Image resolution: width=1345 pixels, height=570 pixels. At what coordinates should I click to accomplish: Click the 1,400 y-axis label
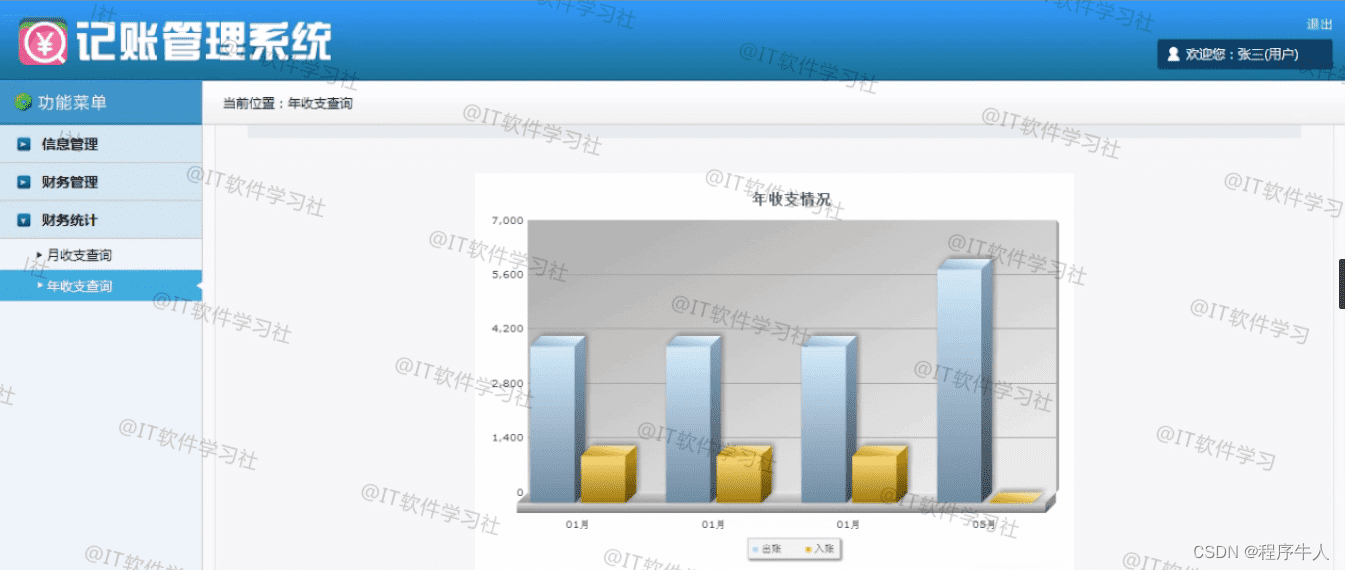pyautogui.click(x=508, y=437)
